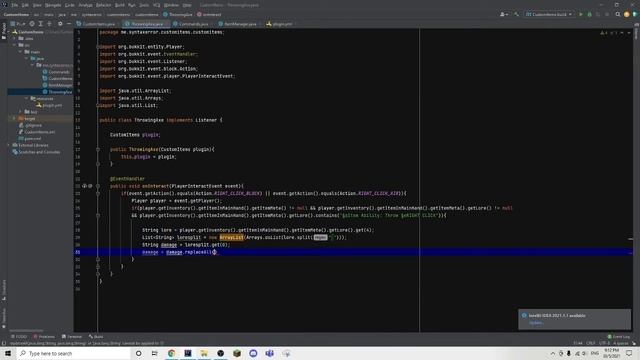The height and width of the screenshot is (360, 640).
Task: Hide the Project tool window via minus icon
Action: pos(69,24)
